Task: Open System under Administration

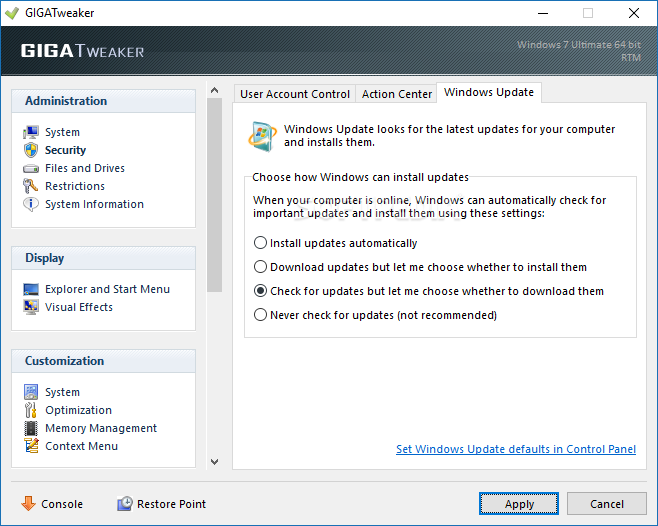Action: click(x=63, y=132)
